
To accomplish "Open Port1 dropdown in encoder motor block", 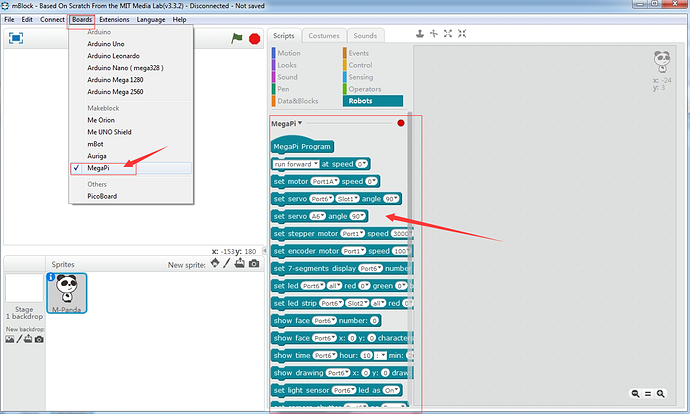I will pyautogui.click(x=354, y=251).
